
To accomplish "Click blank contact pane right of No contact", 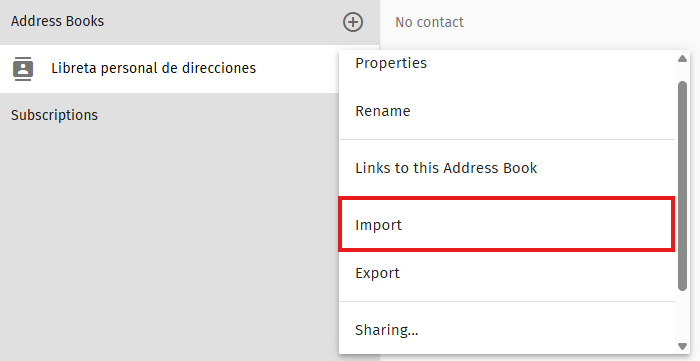I will click(580, 22).
